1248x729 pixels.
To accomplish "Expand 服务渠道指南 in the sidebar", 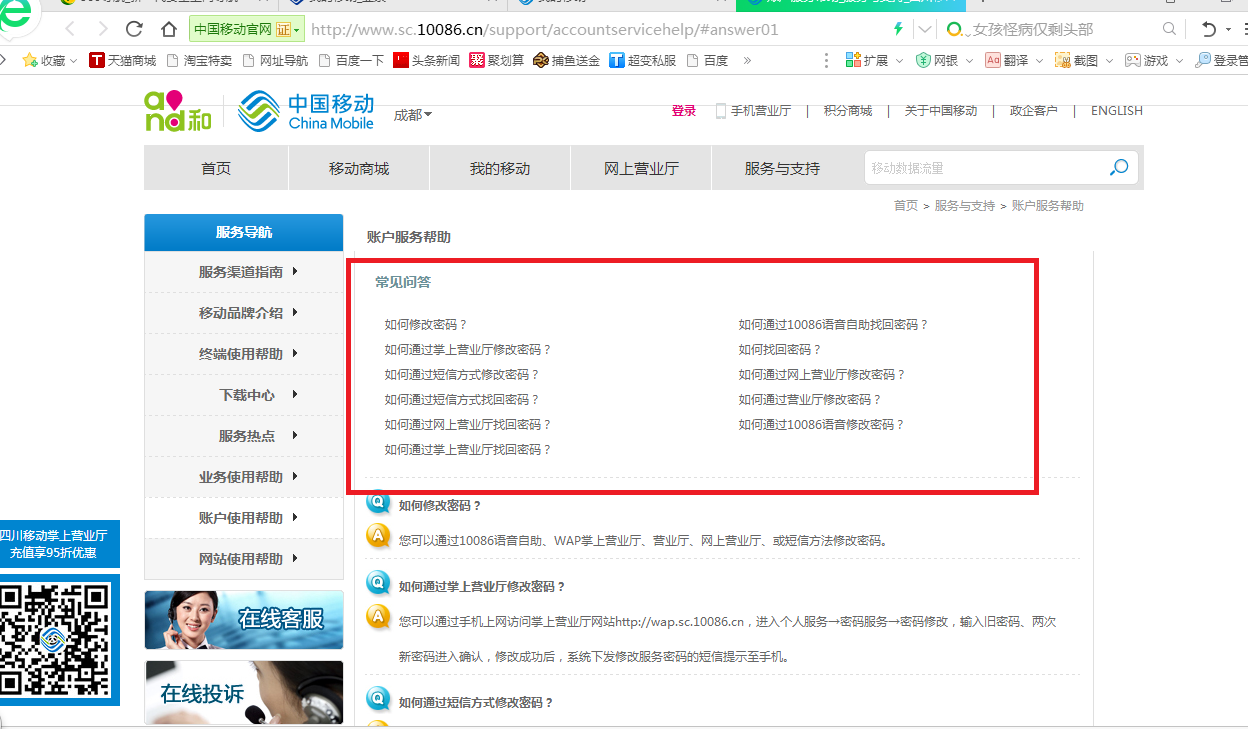I will [244, 272].
